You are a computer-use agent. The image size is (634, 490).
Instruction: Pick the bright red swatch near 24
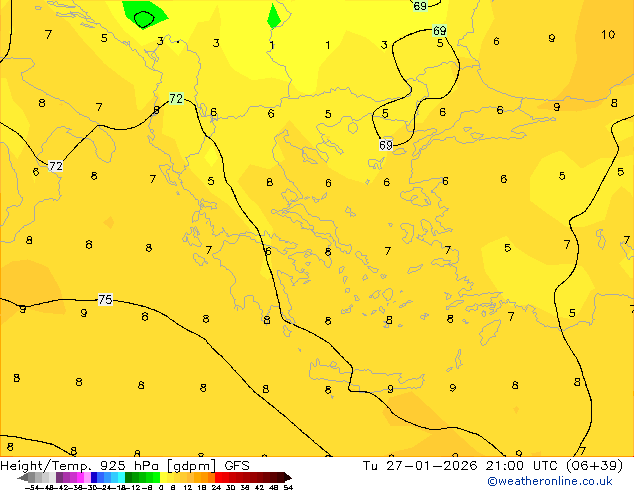pyautogui.click(x=219, y=477)
